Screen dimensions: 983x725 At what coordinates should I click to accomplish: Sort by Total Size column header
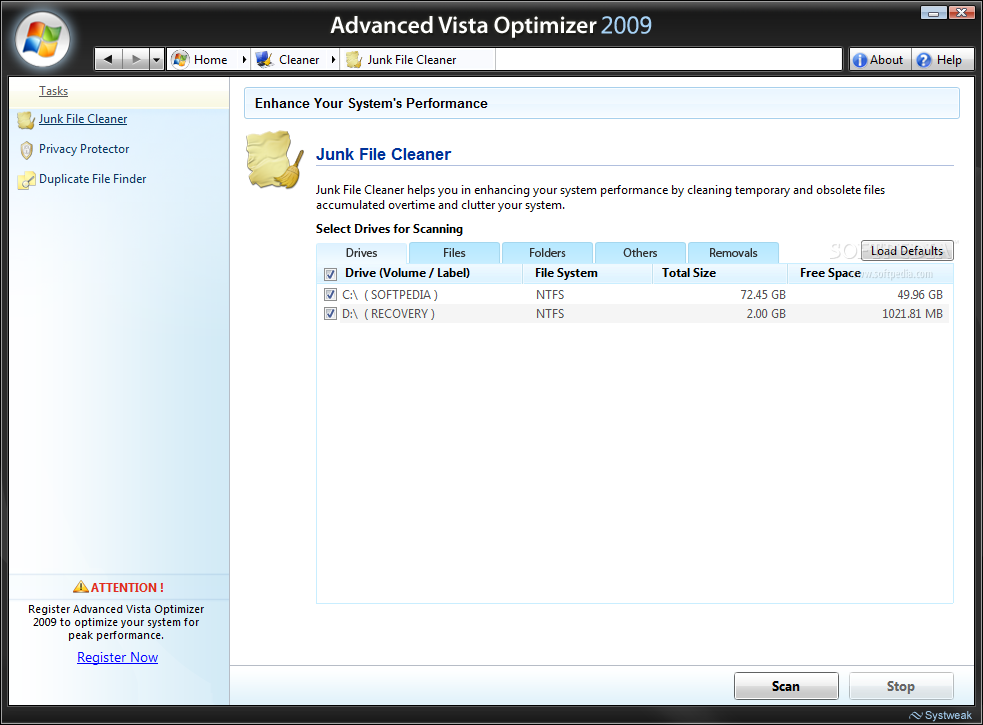pos(688,273)
